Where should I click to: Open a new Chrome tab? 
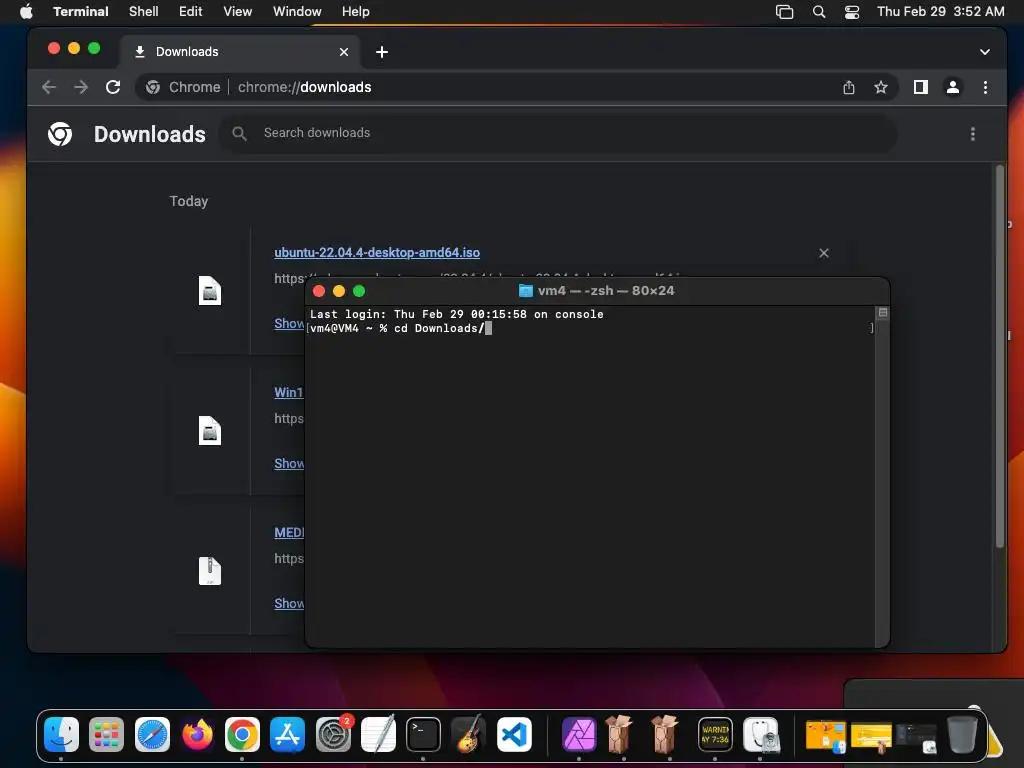coord(382,52)
